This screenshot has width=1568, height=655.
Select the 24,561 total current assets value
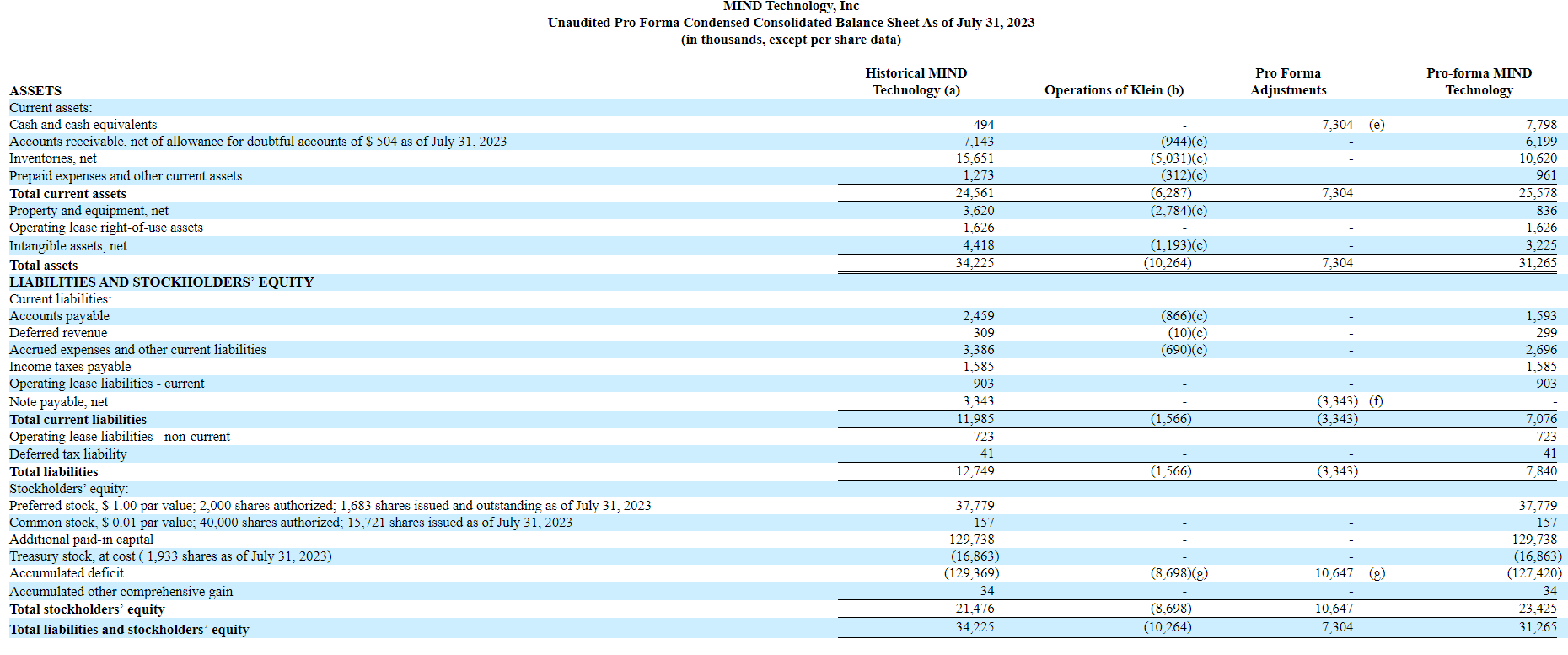click(975, 193)
